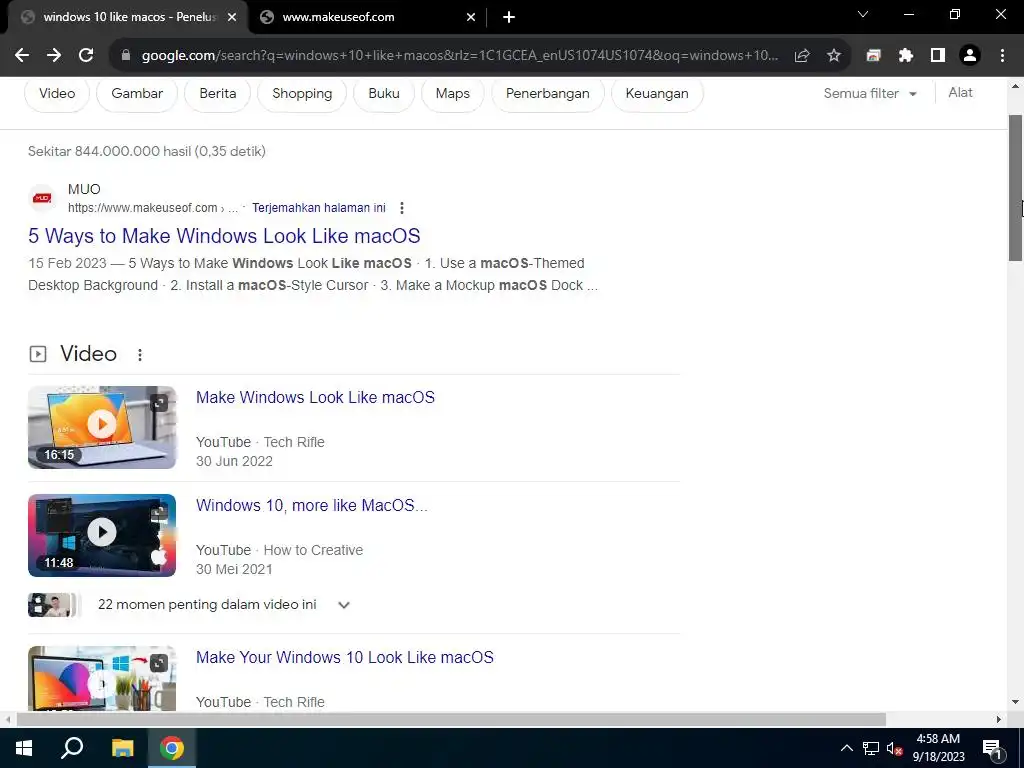The image size is (1024, 768).
Task: Open tab search chevron in title bar
Action: click(x=863, y=14)
